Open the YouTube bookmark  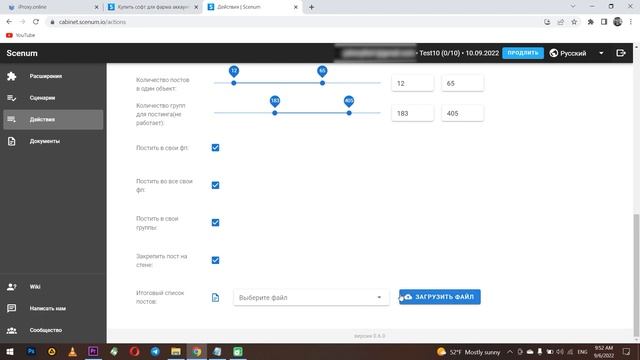(x=20, y=35)
